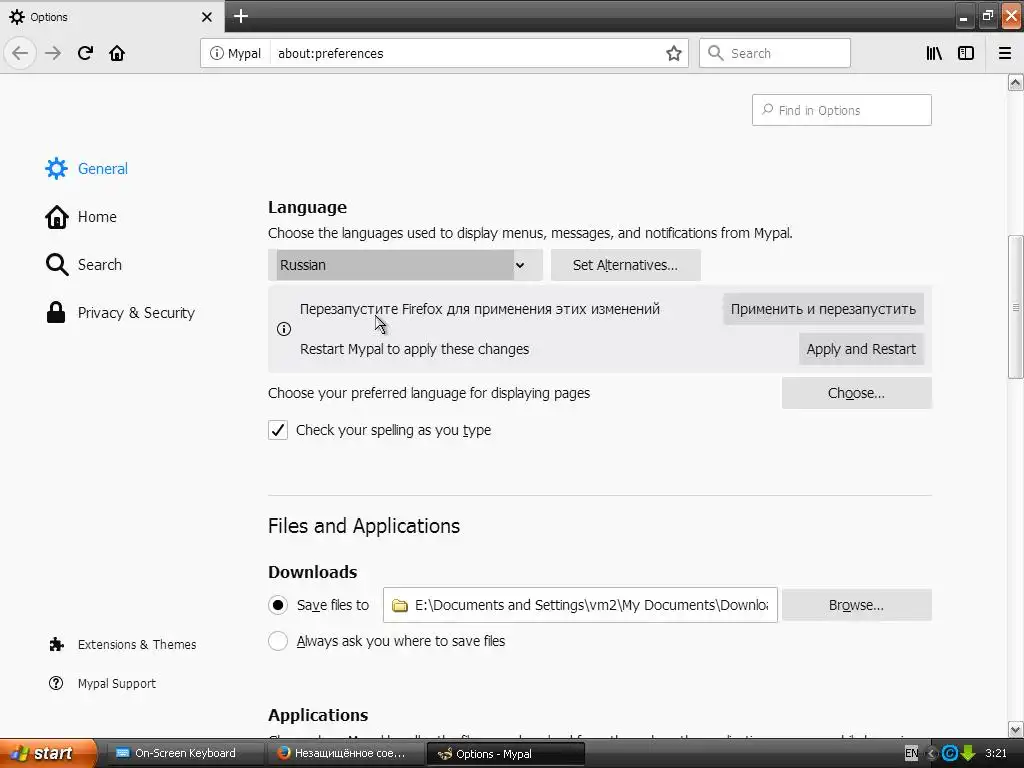Click the download folder path field
Image resolution: width=1024 pixels, height=768 pixels.
click(580, 605)
